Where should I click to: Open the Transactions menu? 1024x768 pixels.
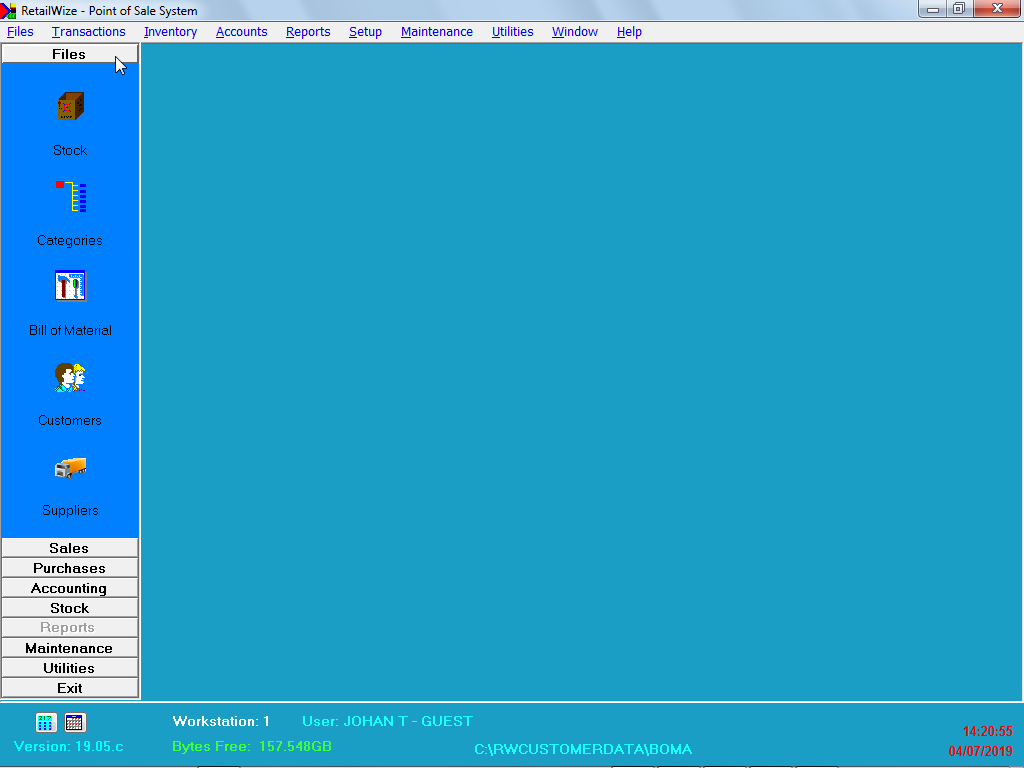coord(88,32)
